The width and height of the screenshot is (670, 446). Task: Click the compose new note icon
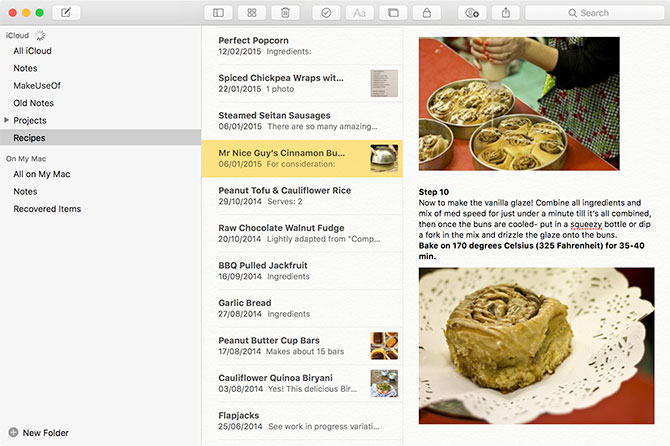(x=66, y=13)
